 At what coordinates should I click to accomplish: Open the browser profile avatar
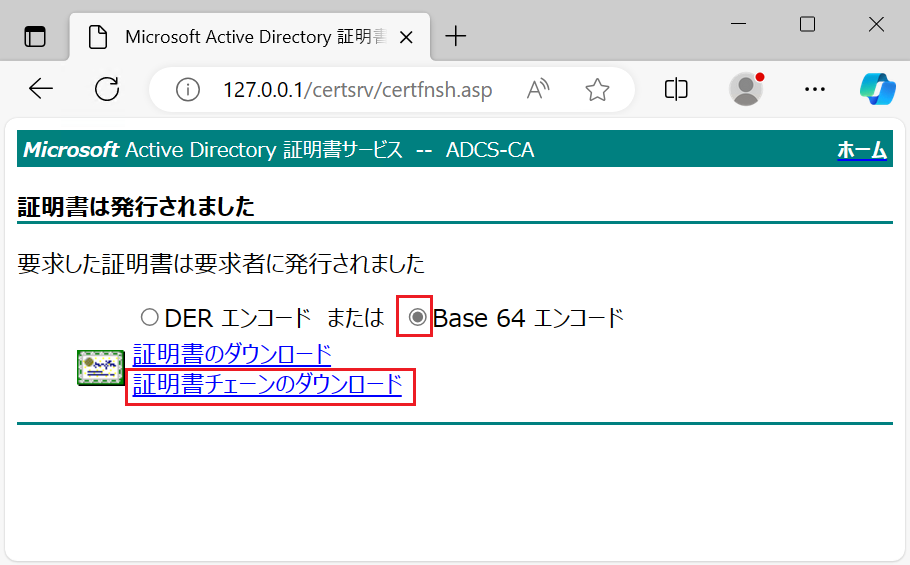[746, 89]
